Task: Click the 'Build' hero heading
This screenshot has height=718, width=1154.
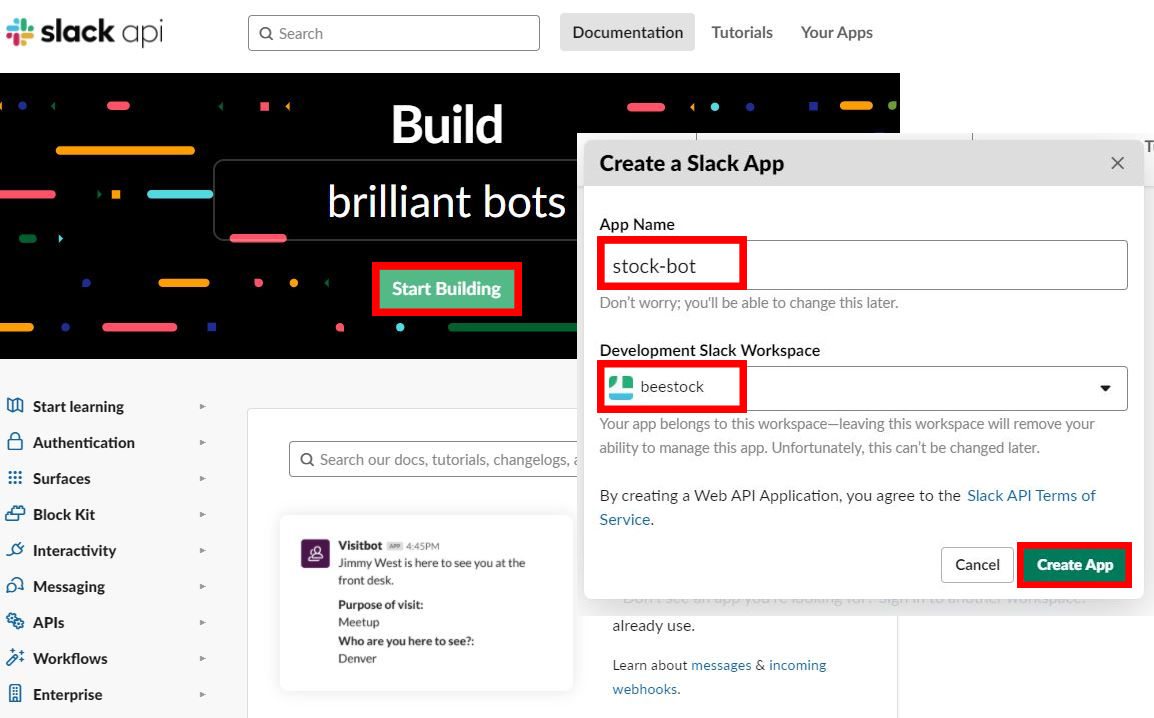Action: 447,124
